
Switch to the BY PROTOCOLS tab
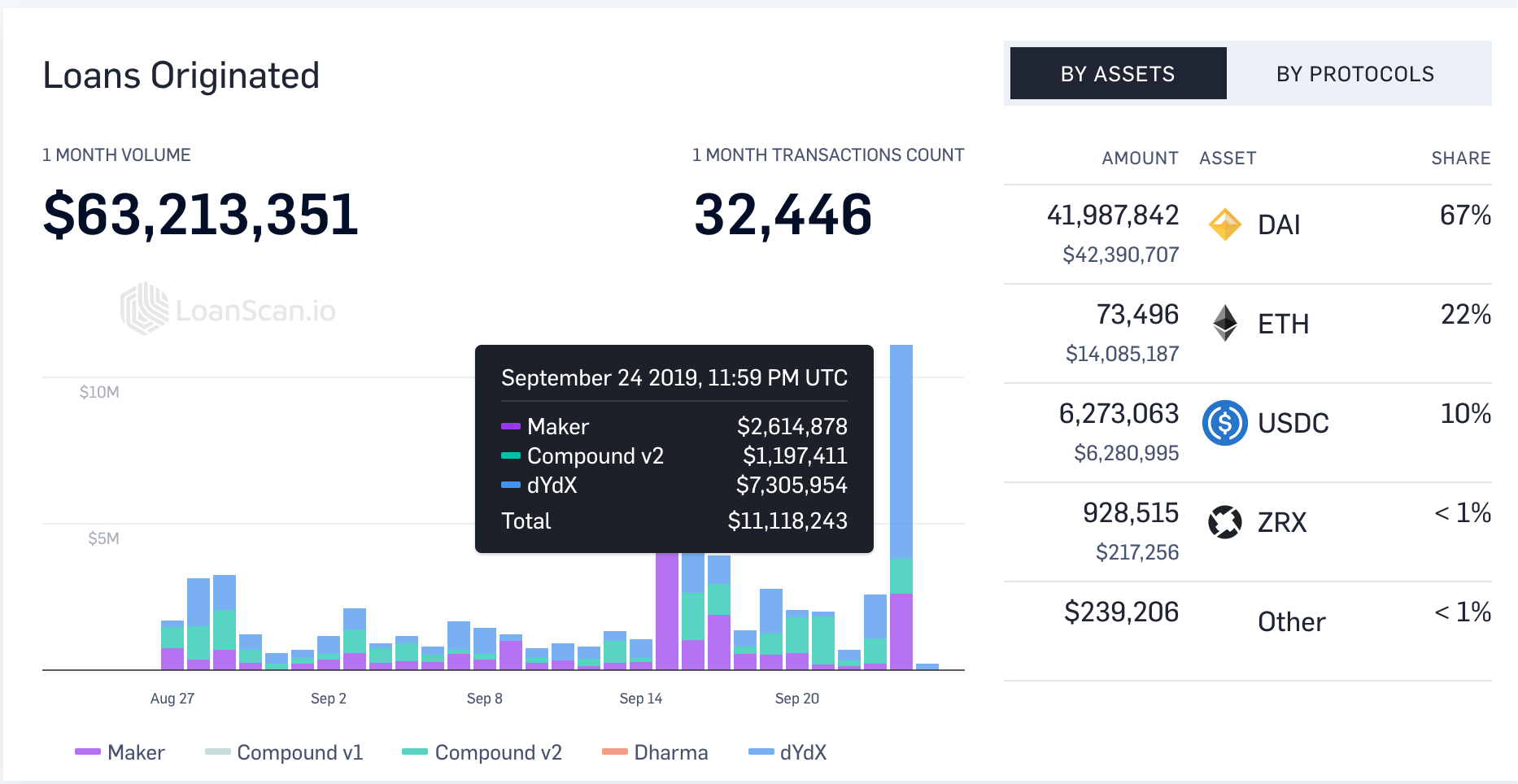click(x=1355, y=74)
